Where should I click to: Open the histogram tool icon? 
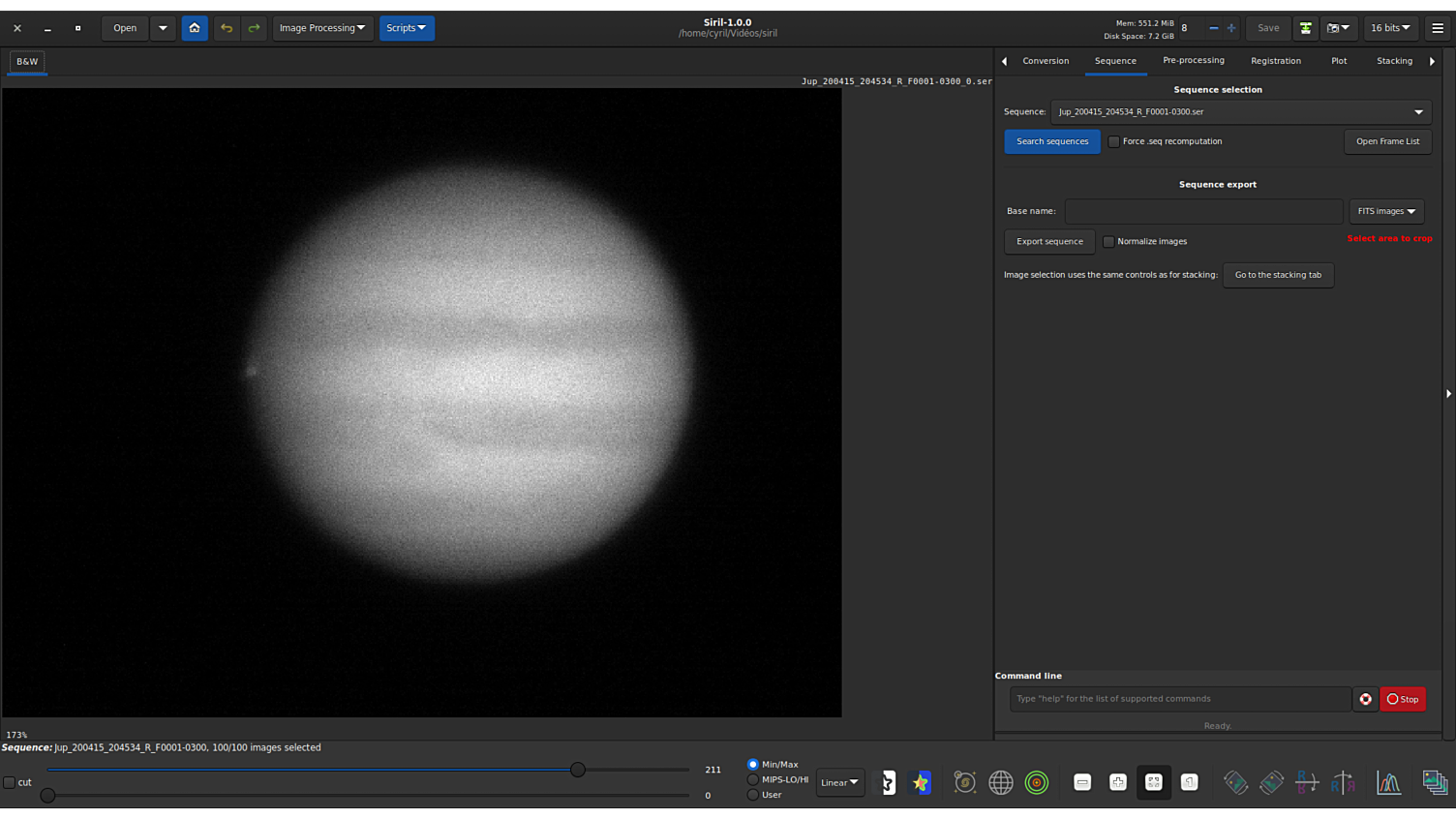point(1389,782)
